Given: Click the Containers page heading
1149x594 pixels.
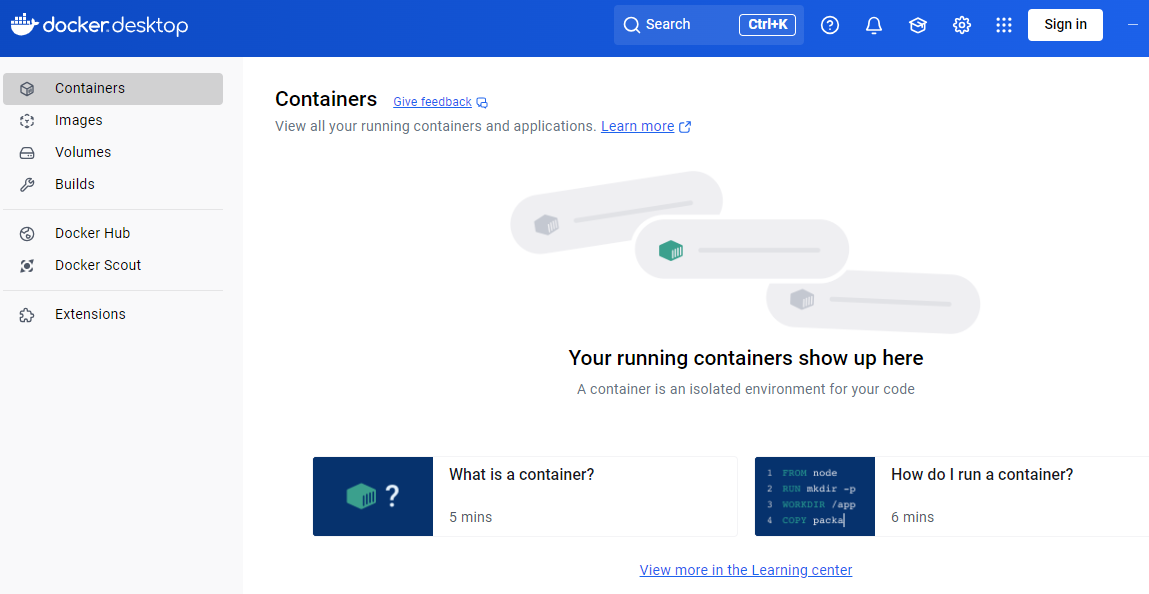Looking at the screenshot, I should (326, 99).
